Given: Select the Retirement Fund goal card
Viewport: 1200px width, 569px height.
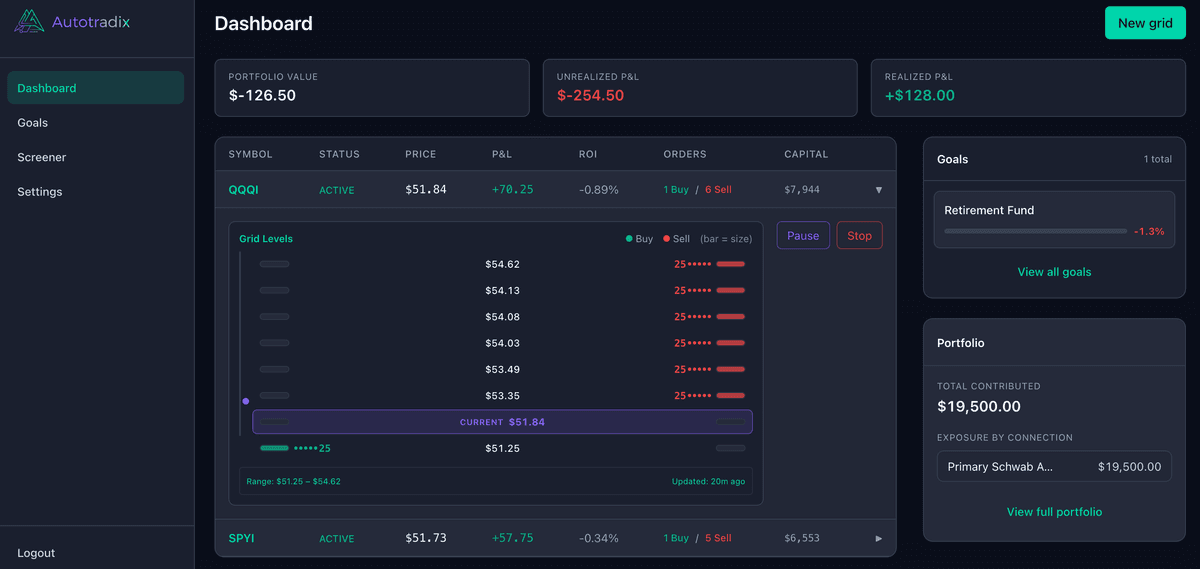Looking at the screenshot, I should [1054, 220].
